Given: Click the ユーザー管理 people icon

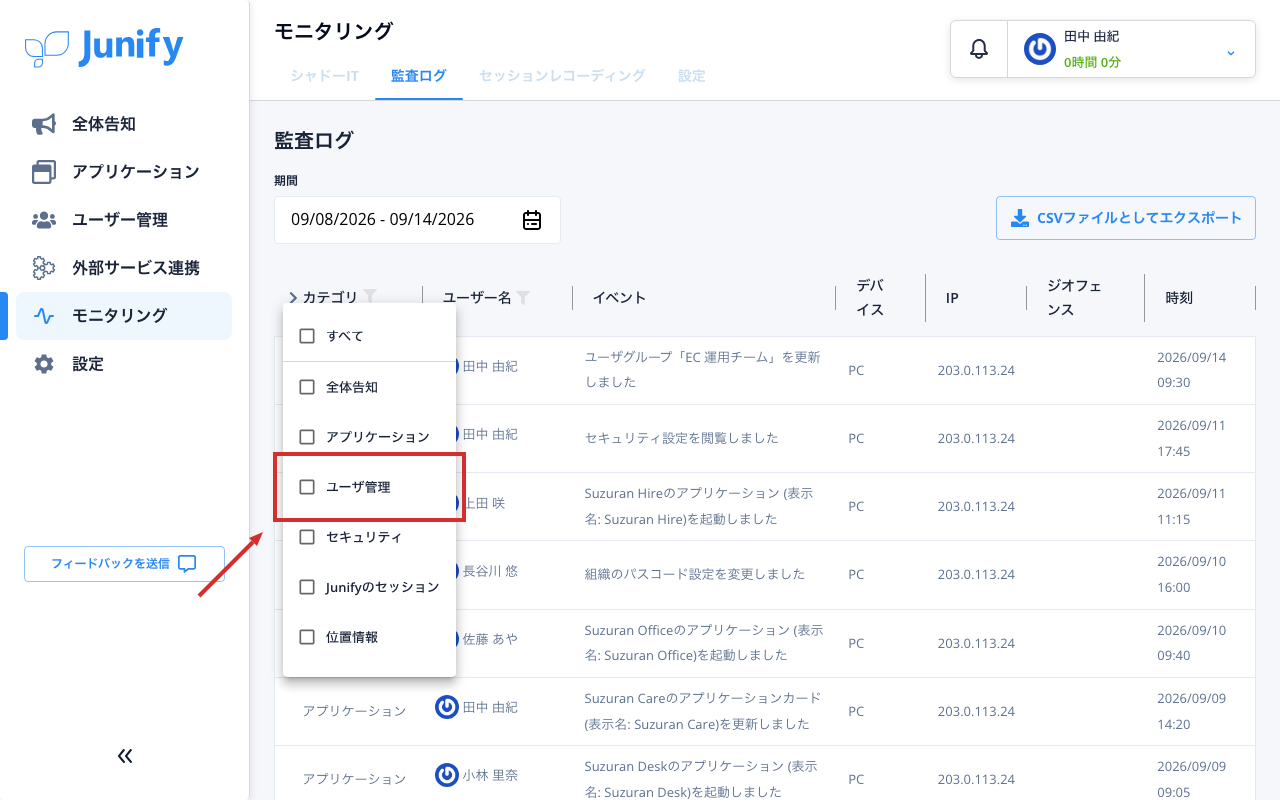Looking at the screenshot, I should 44,220.
